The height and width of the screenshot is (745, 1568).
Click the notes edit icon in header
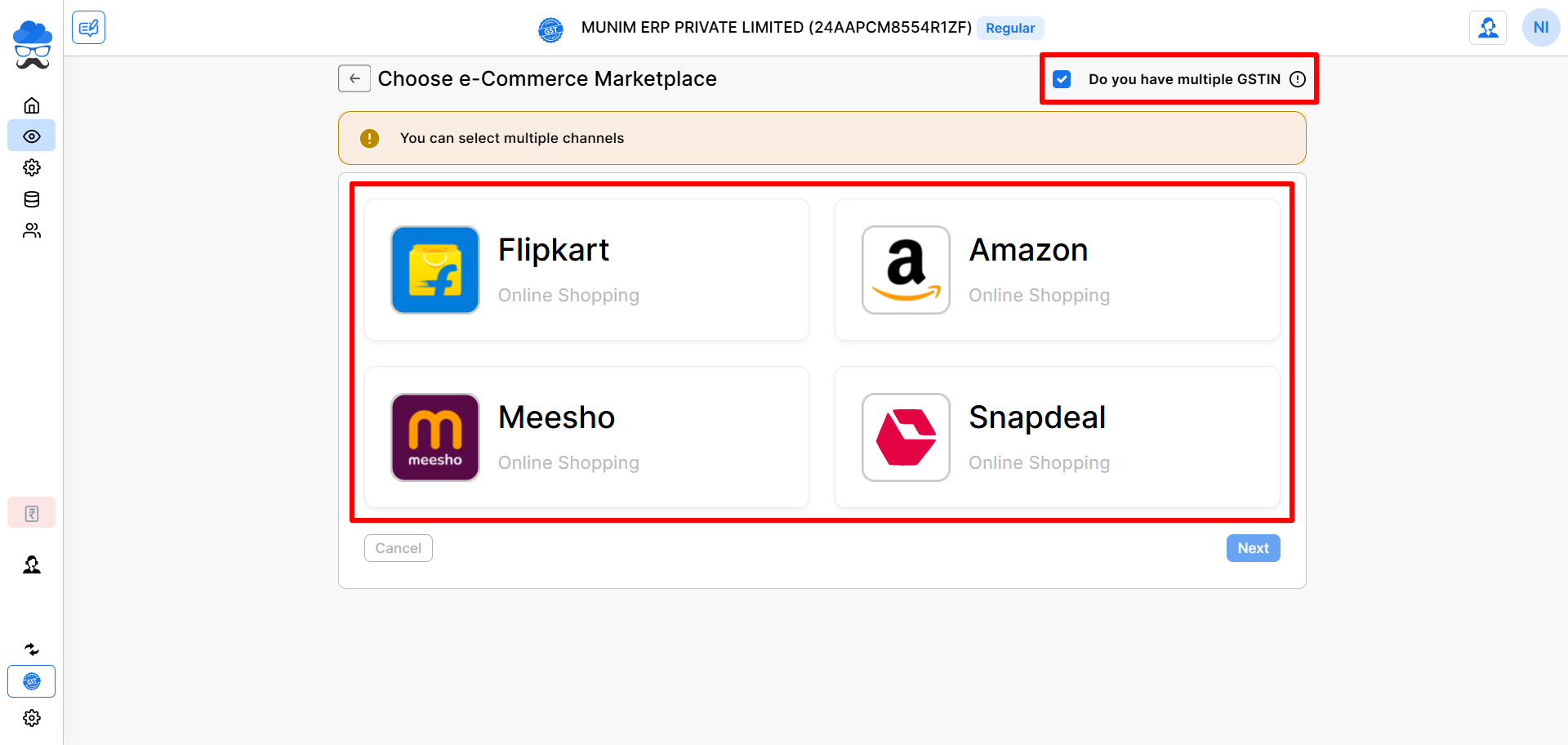click(x=88, y=28)
